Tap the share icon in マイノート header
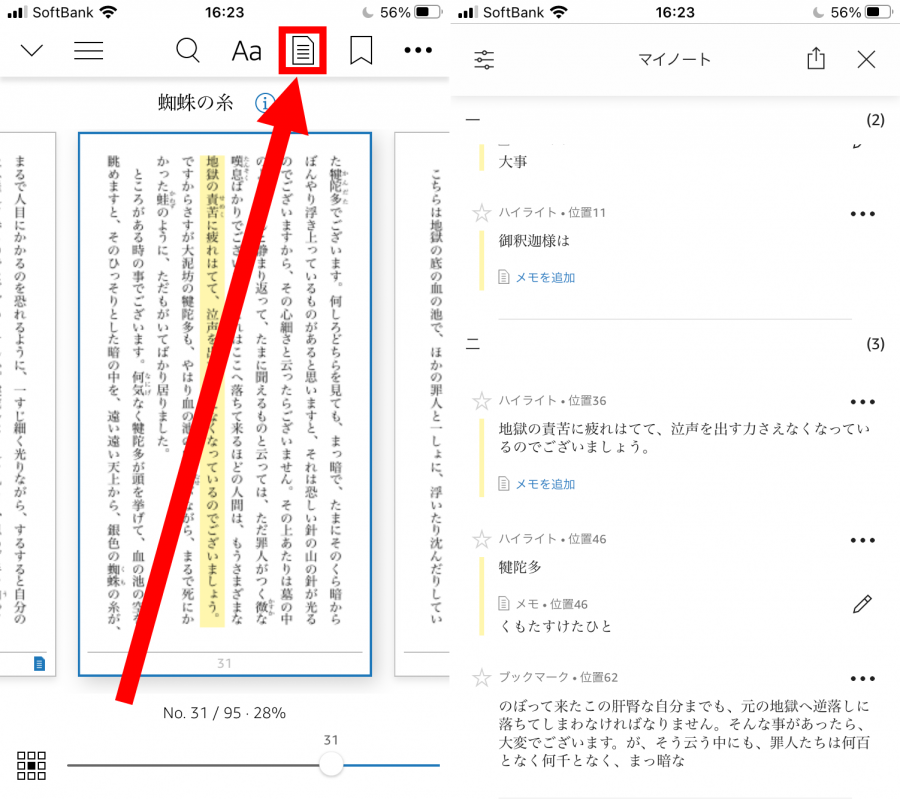 click(814, 59)
